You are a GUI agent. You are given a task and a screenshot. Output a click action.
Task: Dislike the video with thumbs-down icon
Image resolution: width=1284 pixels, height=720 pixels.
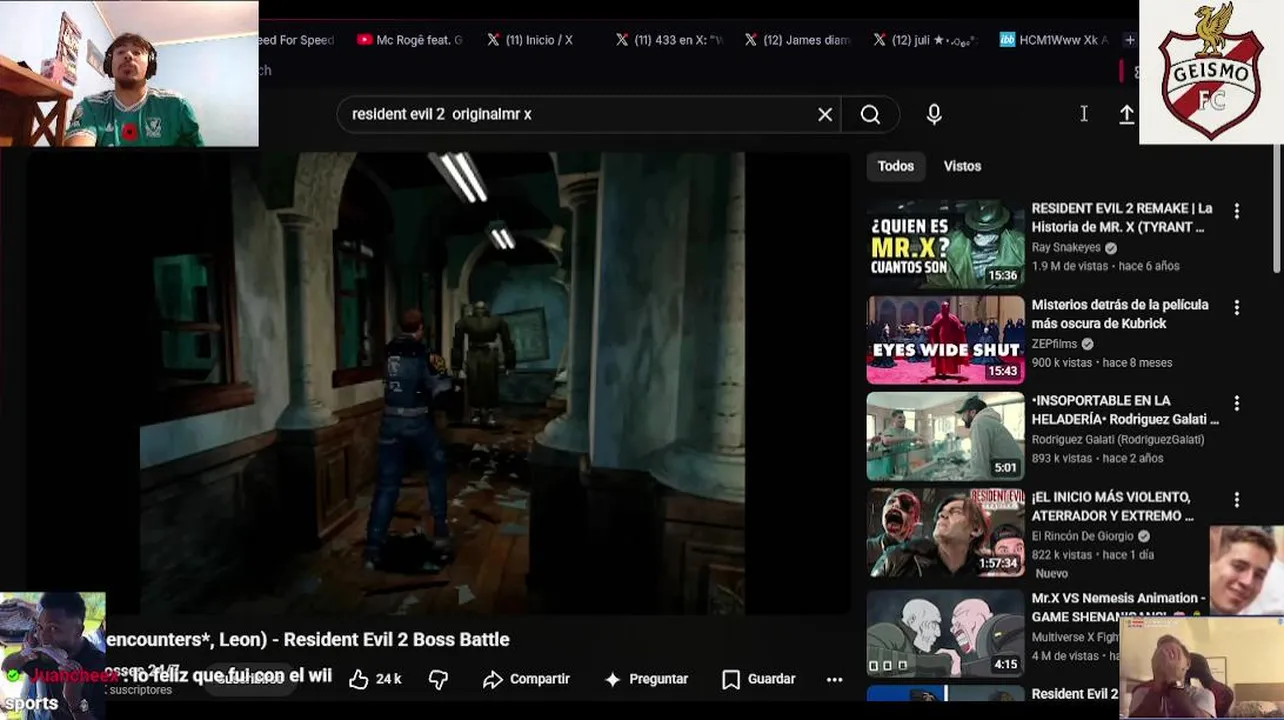pyautogui.click(x=438, y=680)
